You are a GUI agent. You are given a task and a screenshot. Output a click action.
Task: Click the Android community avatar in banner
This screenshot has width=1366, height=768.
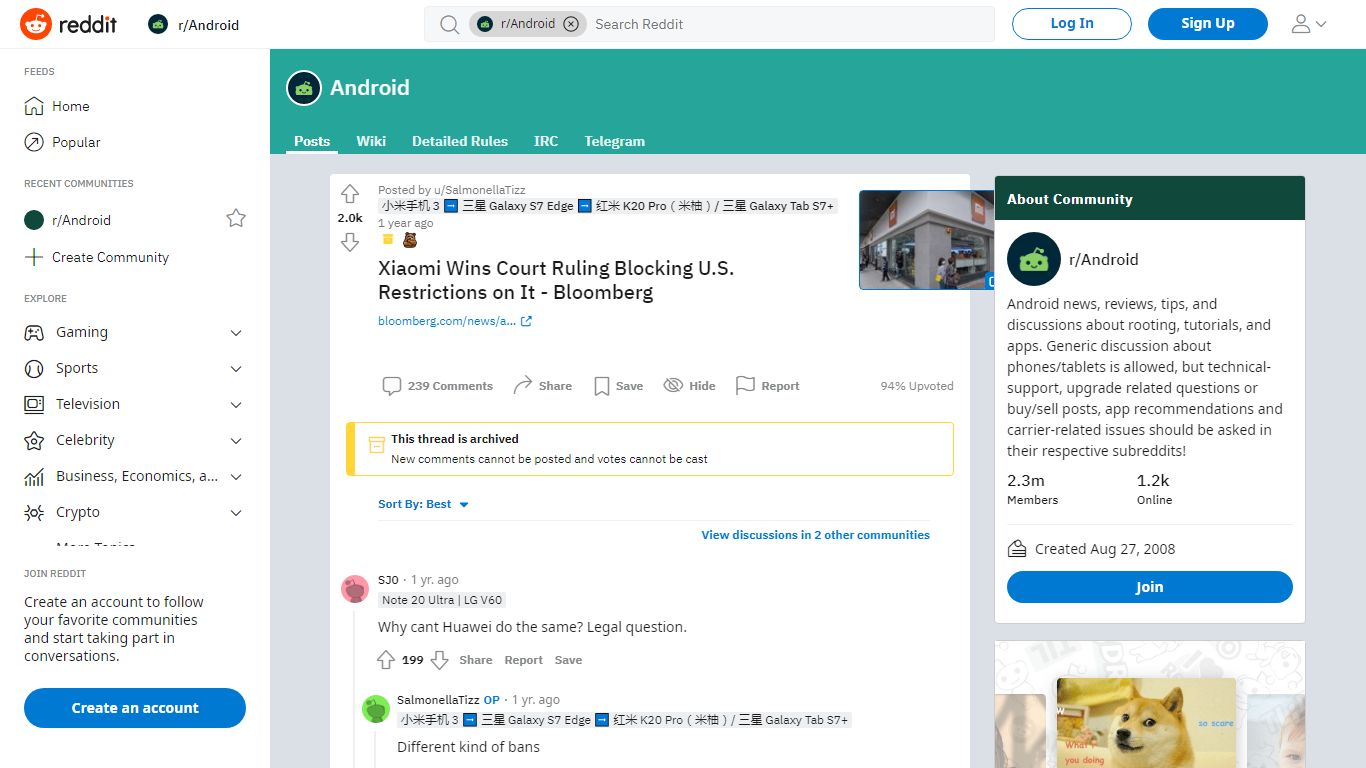tap(304, 88)
